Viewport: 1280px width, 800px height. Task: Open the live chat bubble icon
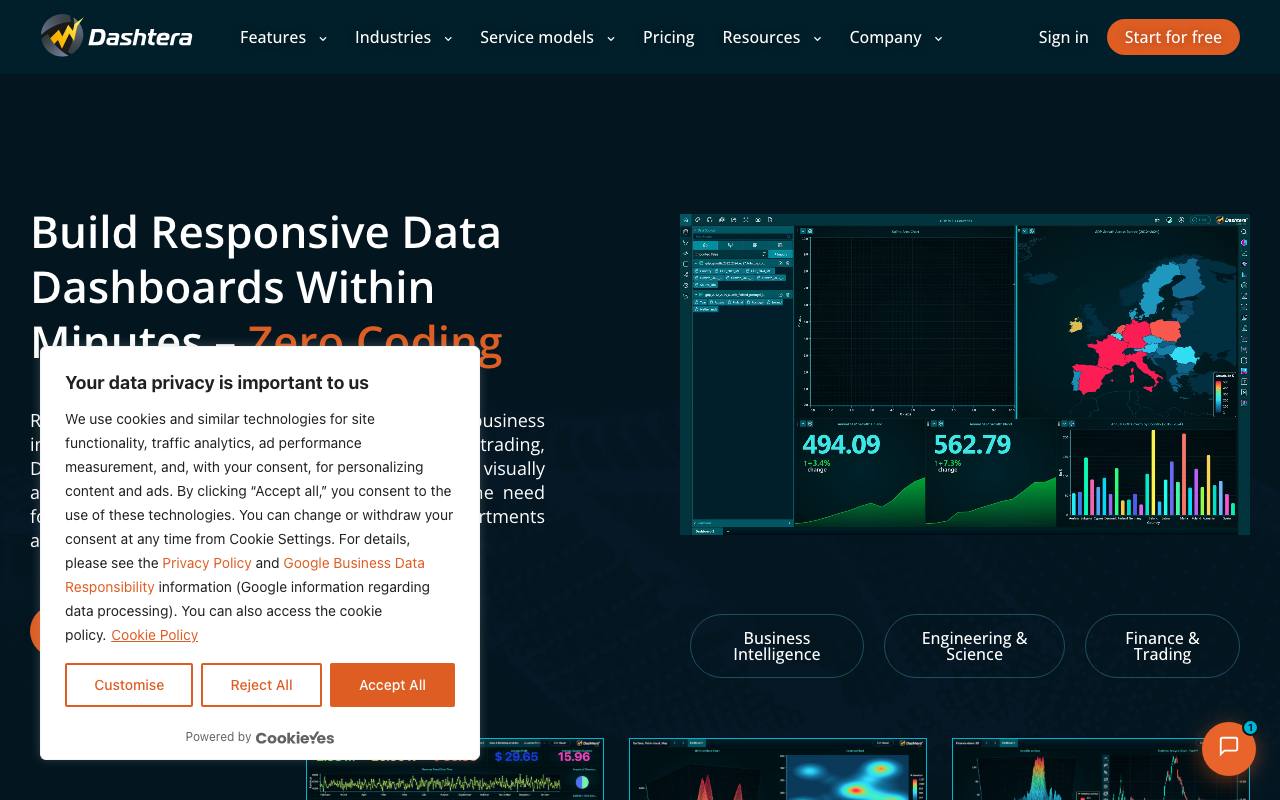(1229, 747)
